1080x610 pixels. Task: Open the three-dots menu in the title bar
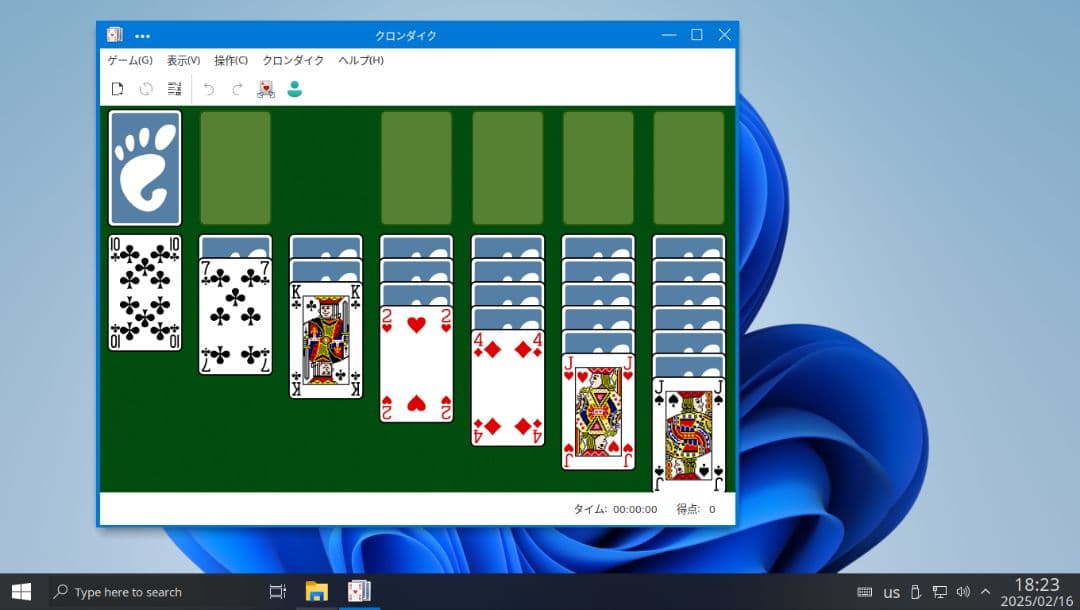click(x=142, y=34)
